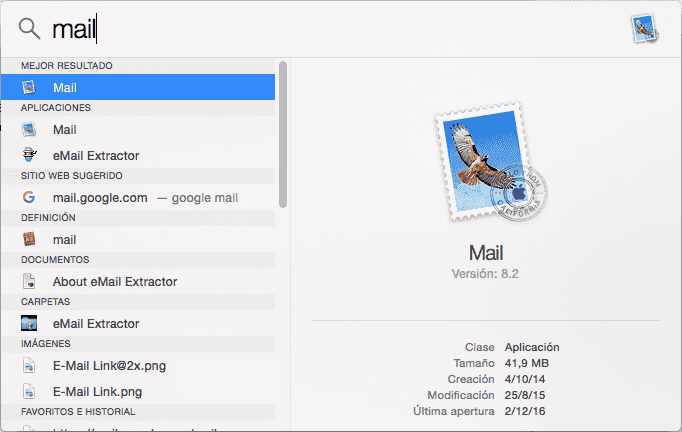The image size is (682, 432).
Task: Click the eMail Extractor application icon
Action: 29,155
